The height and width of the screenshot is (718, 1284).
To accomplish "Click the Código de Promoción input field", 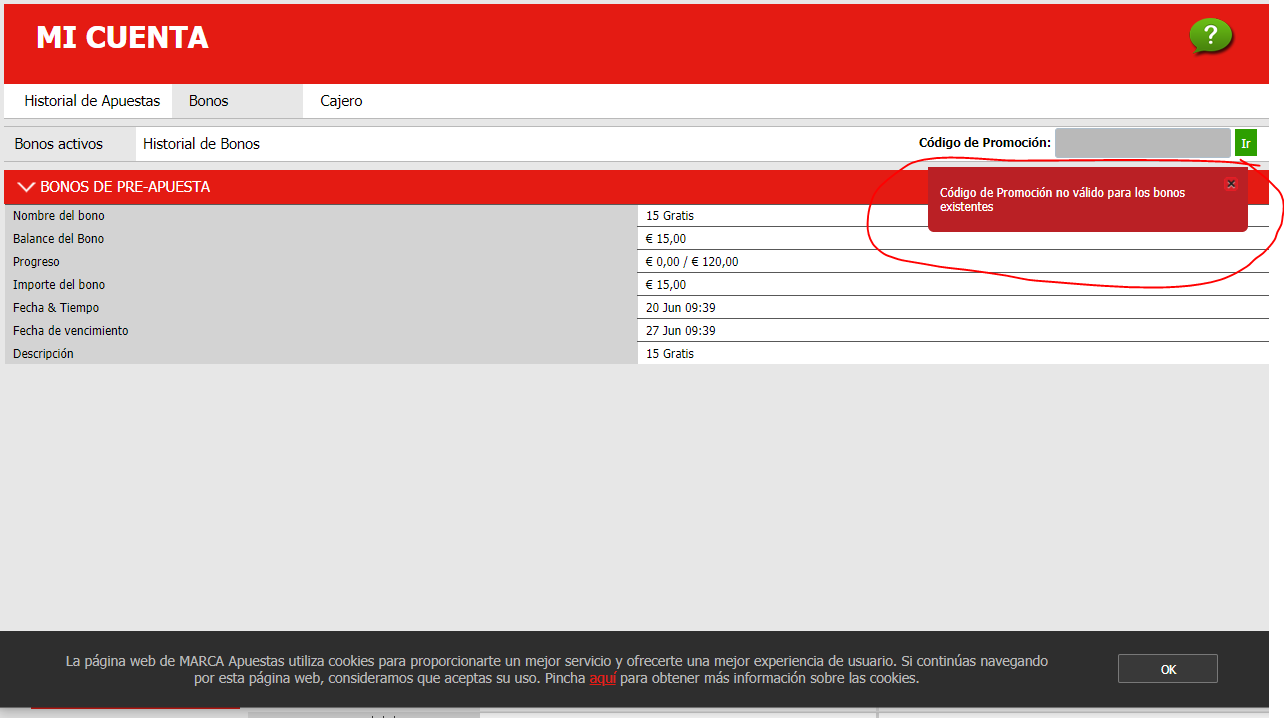I will coord(1142,143).
